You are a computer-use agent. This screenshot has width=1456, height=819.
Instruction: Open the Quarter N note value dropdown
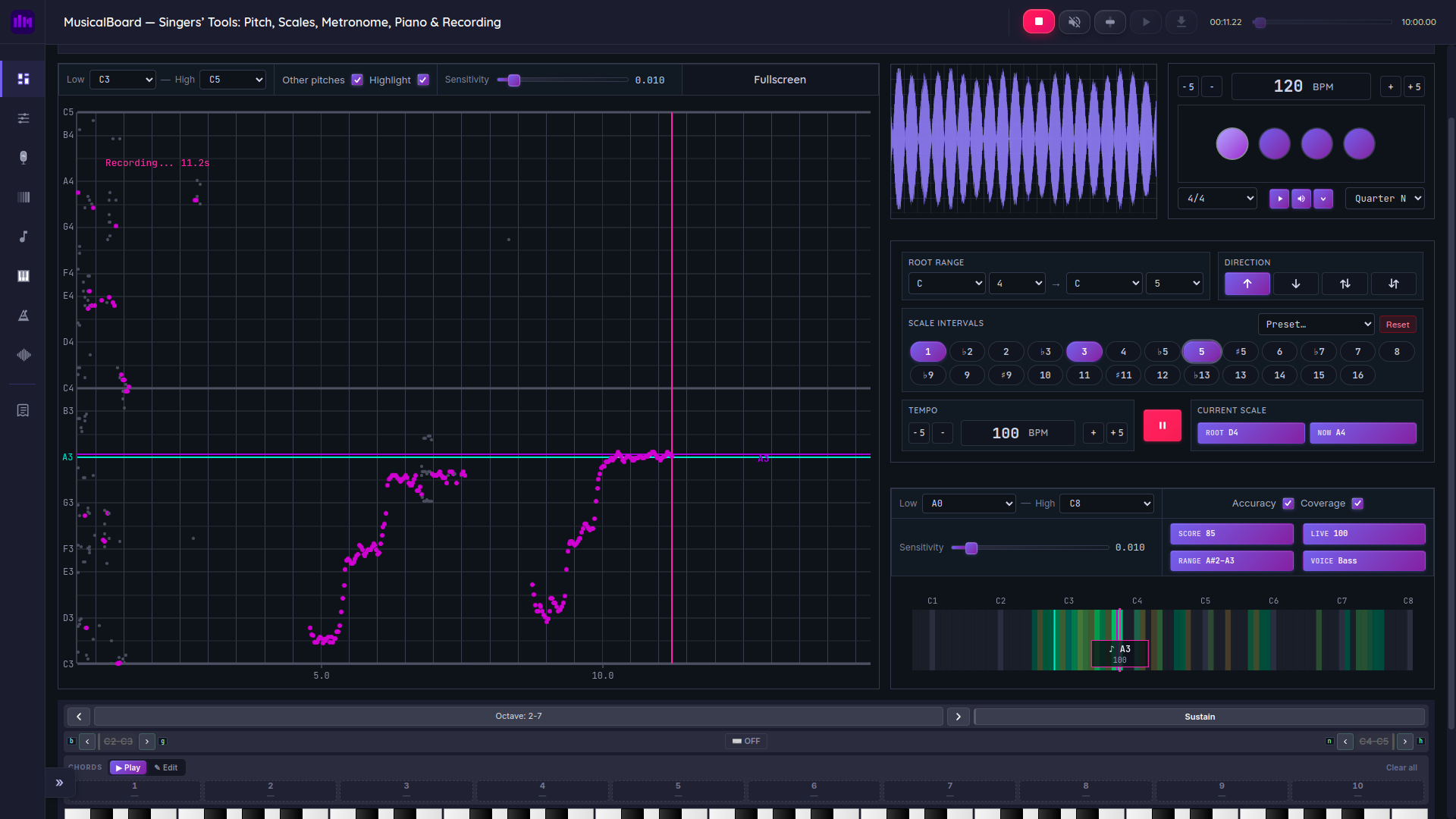coord(1385,199)
